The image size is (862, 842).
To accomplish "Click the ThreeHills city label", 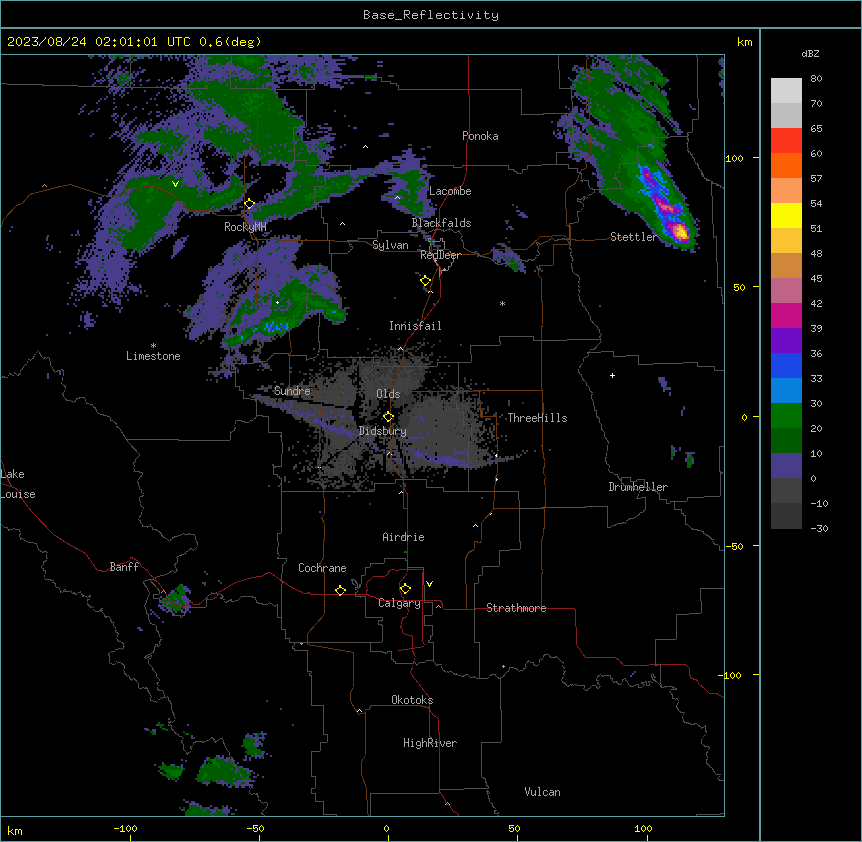I will click(x=537, y=418).
